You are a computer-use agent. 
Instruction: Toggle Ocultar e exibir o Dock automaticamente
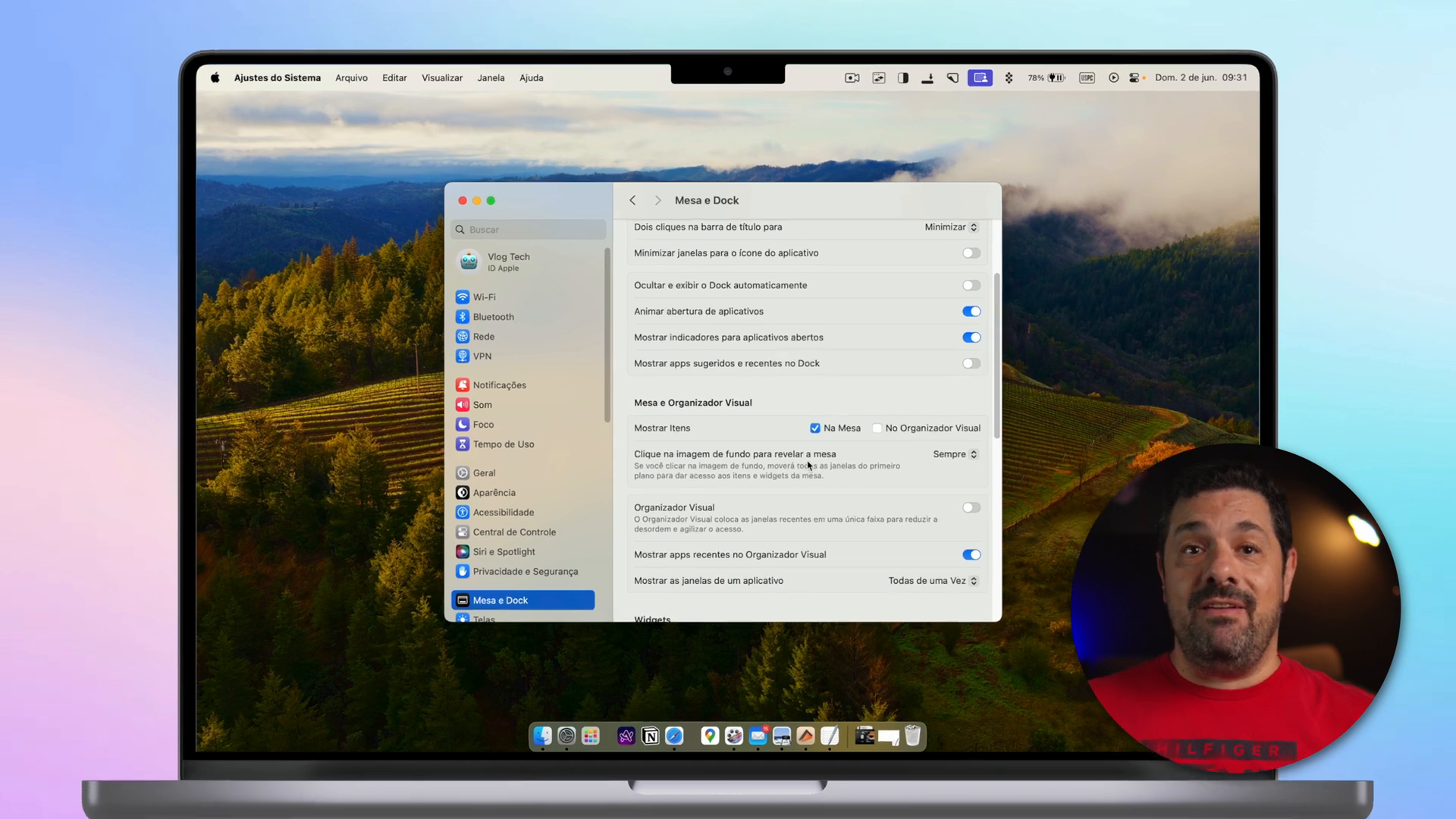pos(968,285)
